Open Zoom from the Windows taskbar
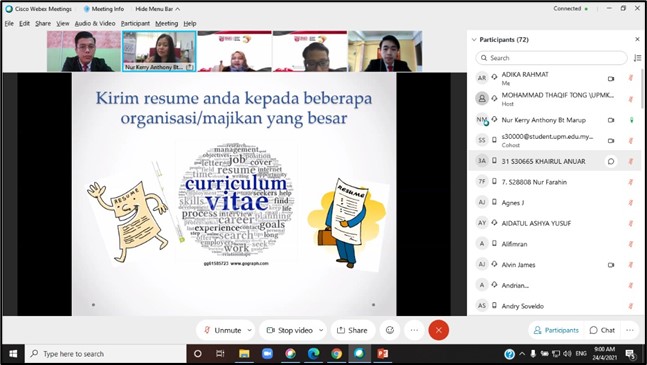 click(x=267, y=353)
